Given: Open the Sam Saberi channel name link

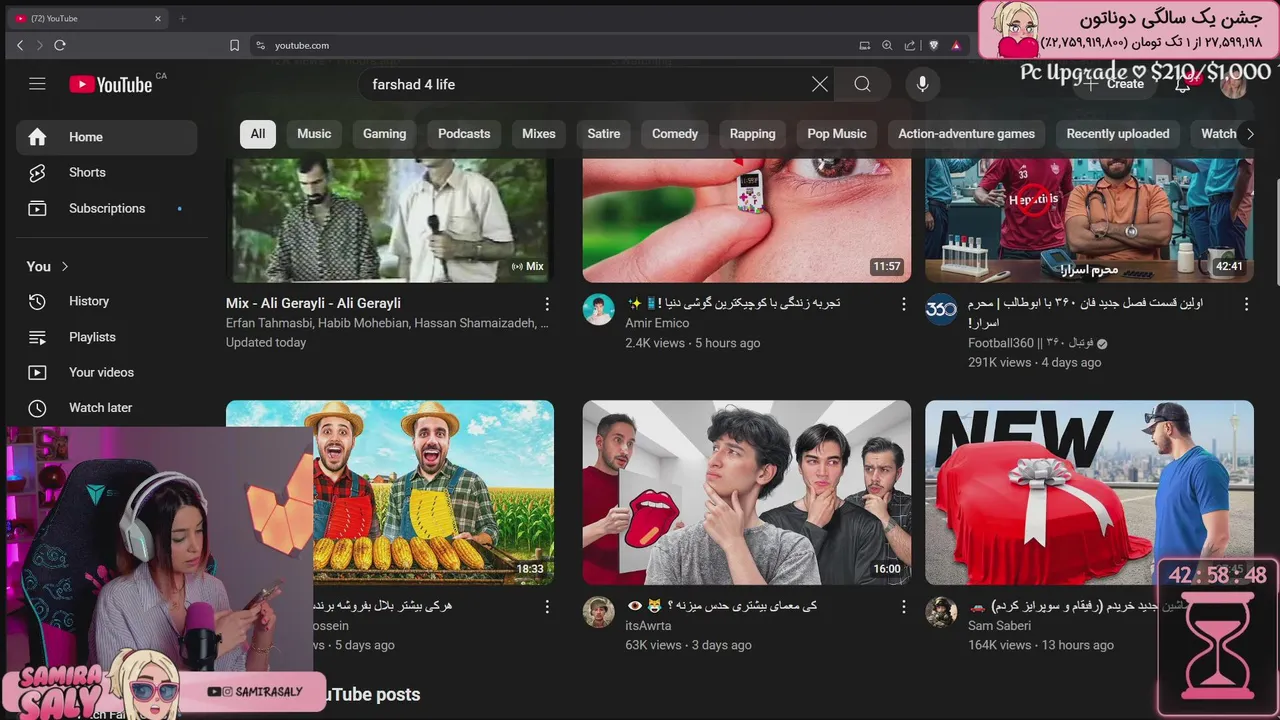Looking at the screenshot, I should pos(999,626).
